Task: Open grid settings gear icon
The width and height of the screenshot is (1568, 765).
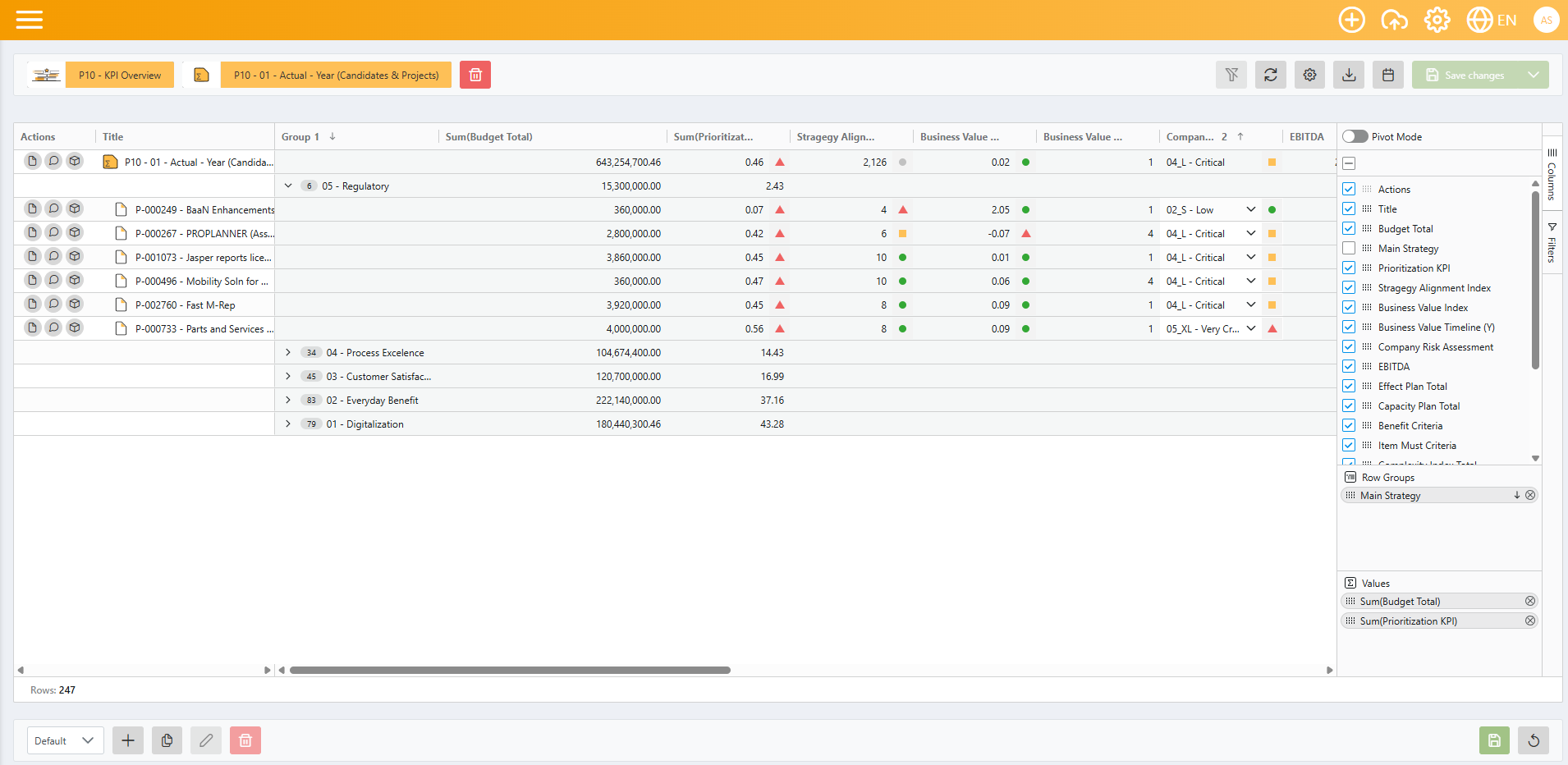Action: [x=1310, y=75]
